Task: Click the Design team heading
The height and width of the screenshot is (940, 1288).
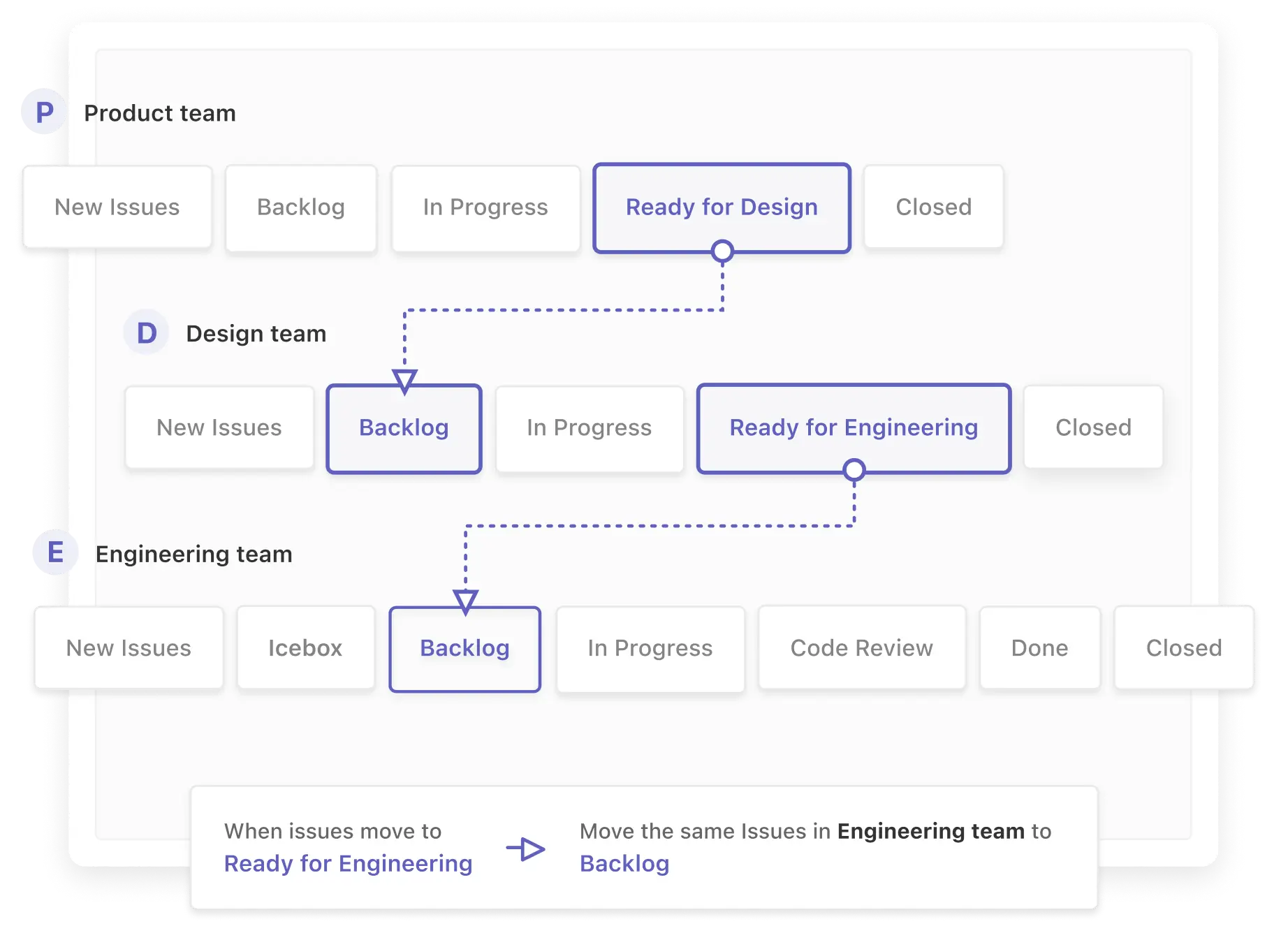Action: click(256, 334)
